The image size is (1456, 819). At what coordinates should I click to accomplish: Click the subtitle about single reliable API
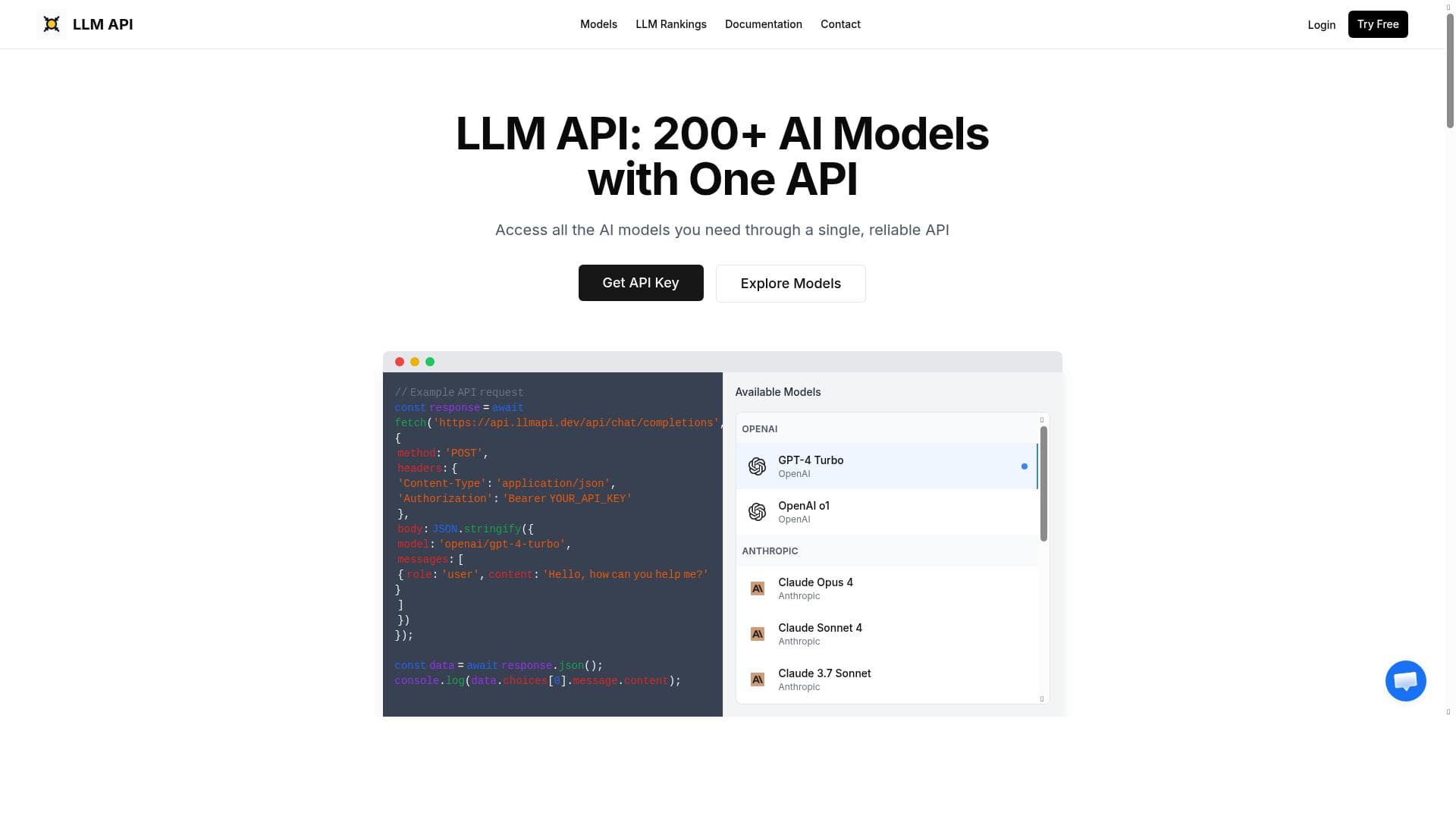pos(722,230)
